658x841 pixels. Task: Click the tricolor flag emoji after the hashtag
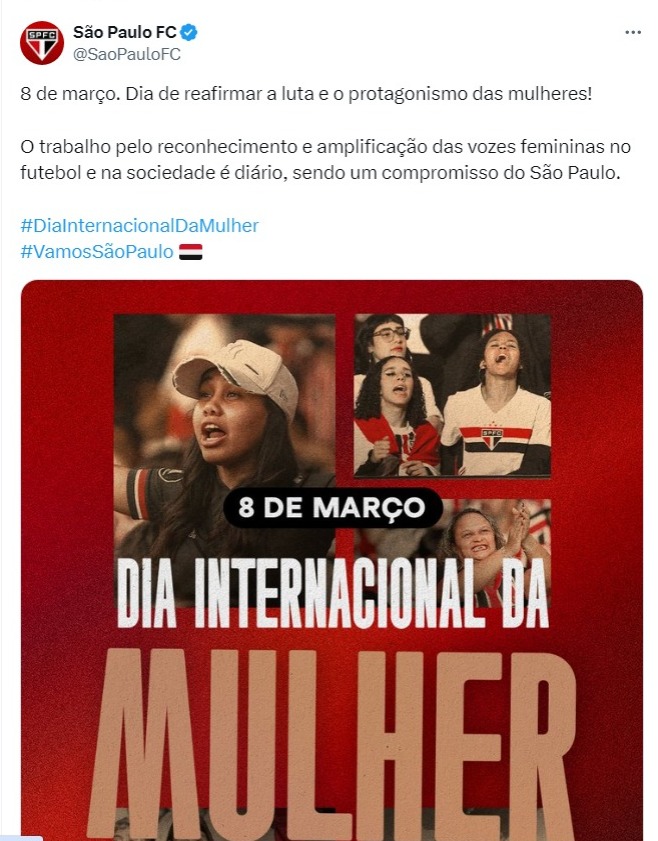click(190, 252)
